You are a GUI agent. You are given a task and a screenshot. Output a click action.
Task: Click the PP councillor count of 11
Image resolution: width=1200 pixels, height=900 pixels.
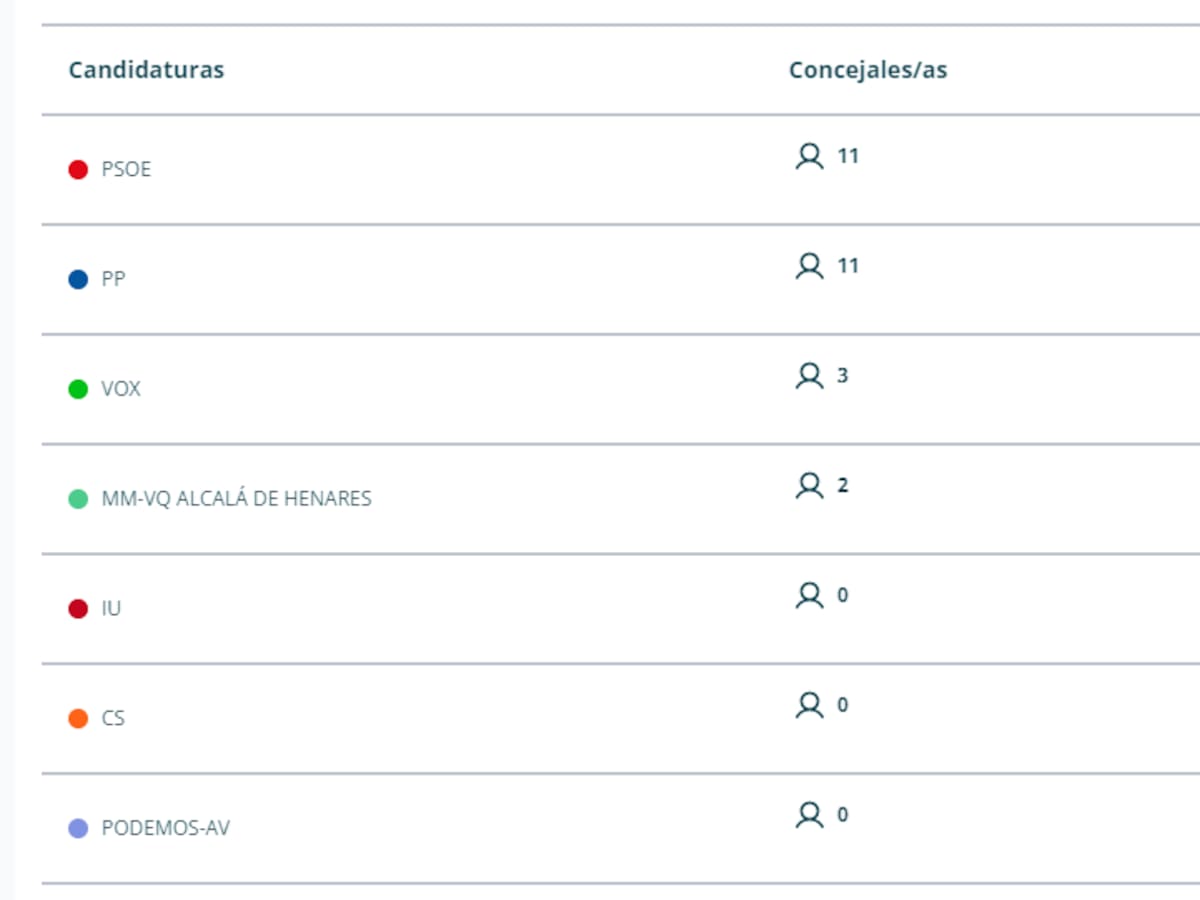[848, 266]
